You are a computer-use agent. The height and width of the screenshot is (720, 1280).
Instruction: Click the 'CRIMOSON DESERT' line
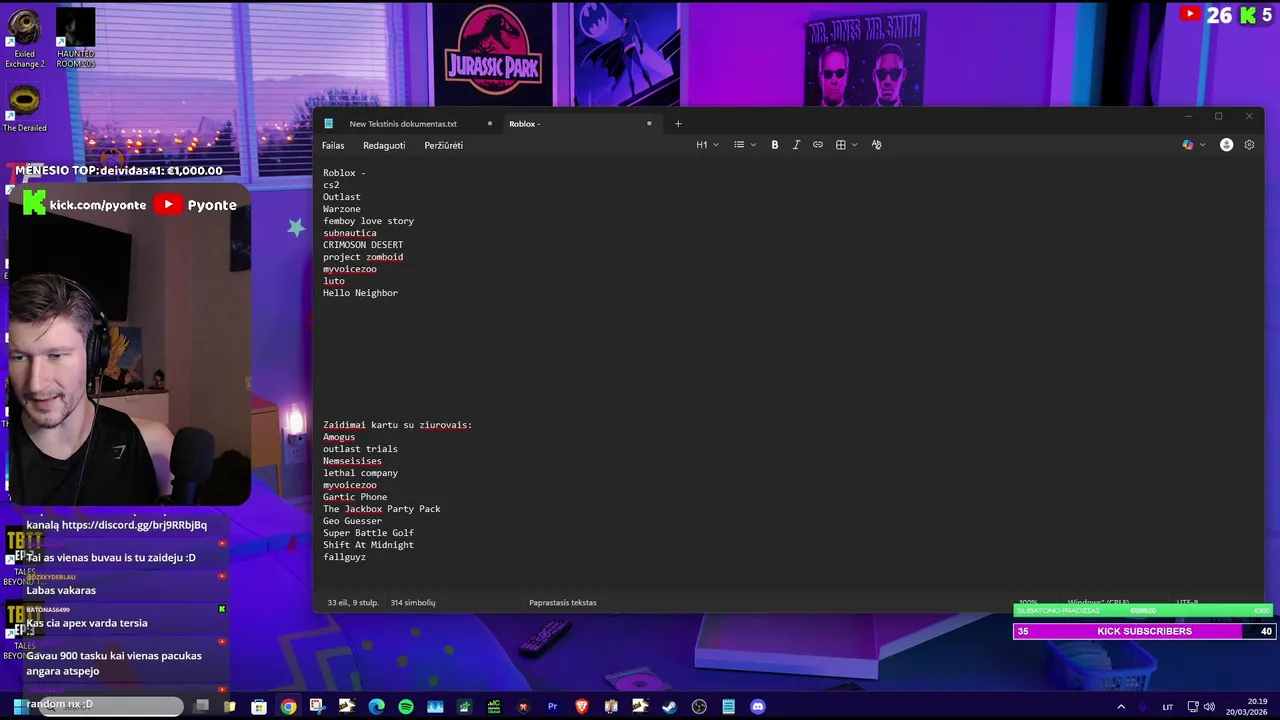(x=363, y=245)
